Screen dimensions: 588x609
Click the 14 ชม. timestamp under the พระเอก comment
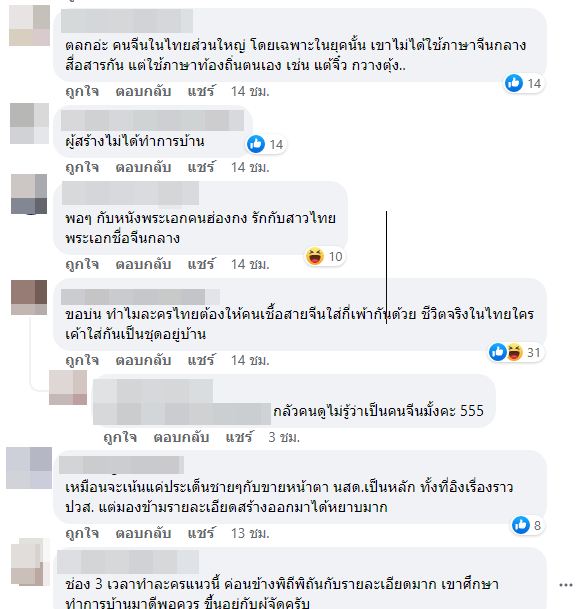250,264
